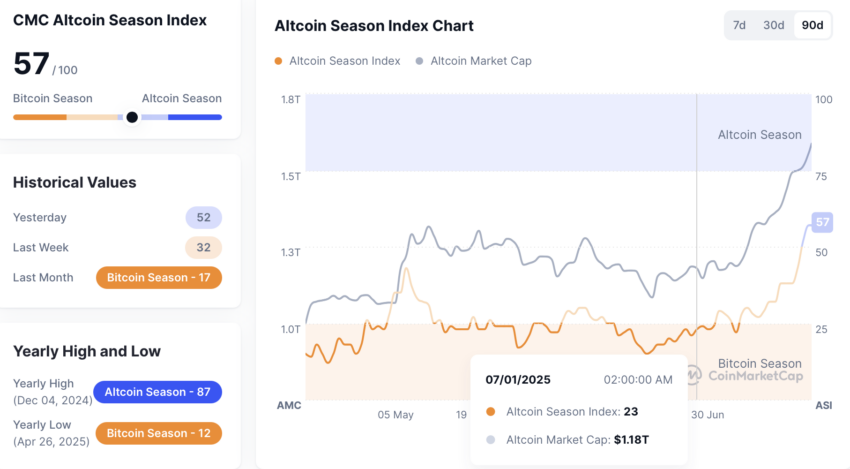Image resolution: width=850 pixels, height=469 pixels.
Task: Click the Altcoin Season shaded zone label
Action: point(759,135)
